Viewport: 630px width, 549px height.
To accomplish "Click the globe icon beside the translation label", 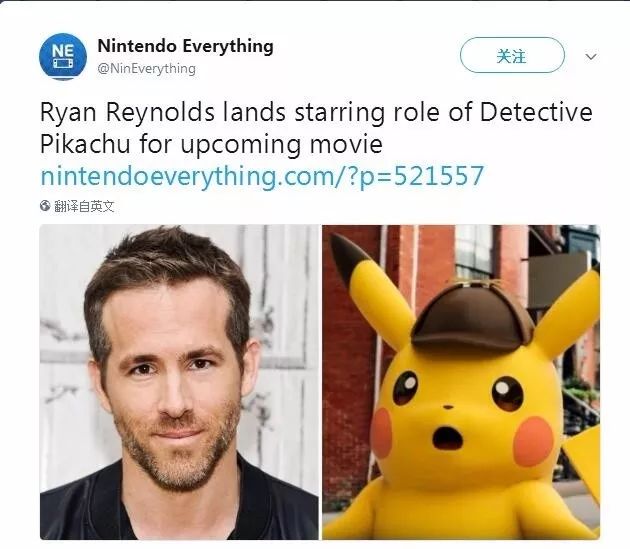I will click(x=45, y=206).
